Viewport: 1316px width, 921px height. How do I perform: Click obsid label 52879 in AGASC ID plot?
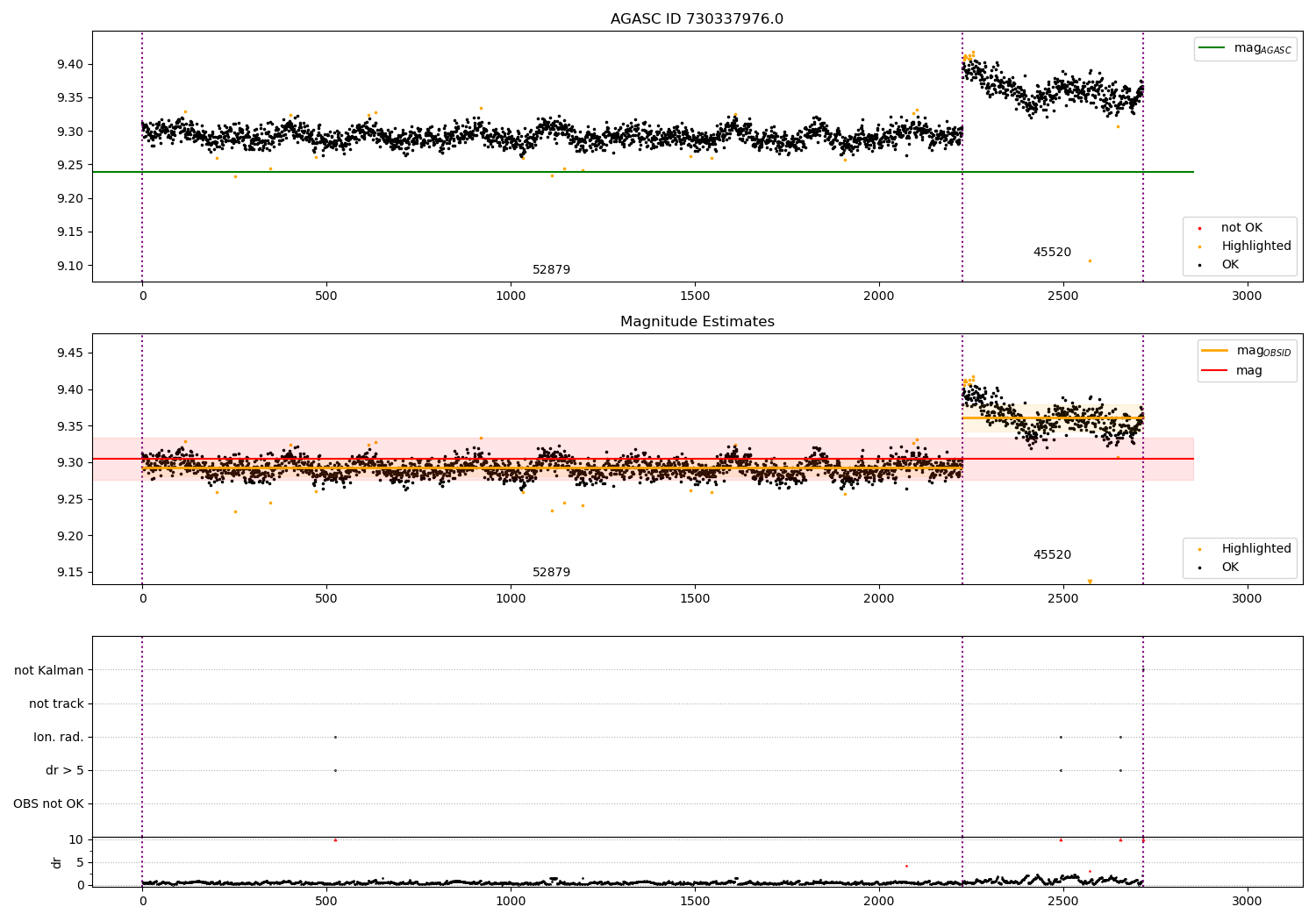point(551,270)
